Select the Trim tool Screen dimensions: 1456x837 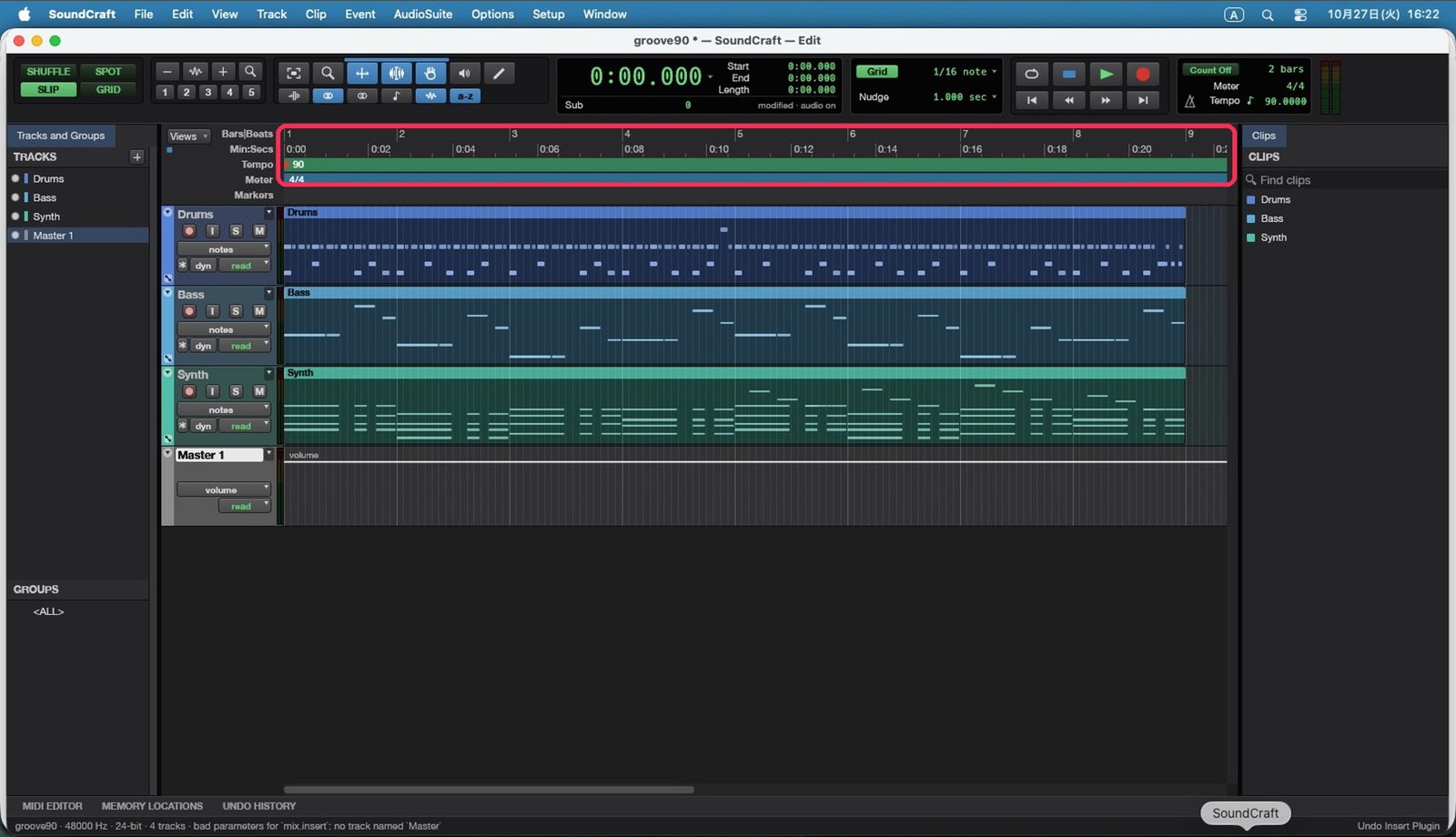[x=362, y=74]
